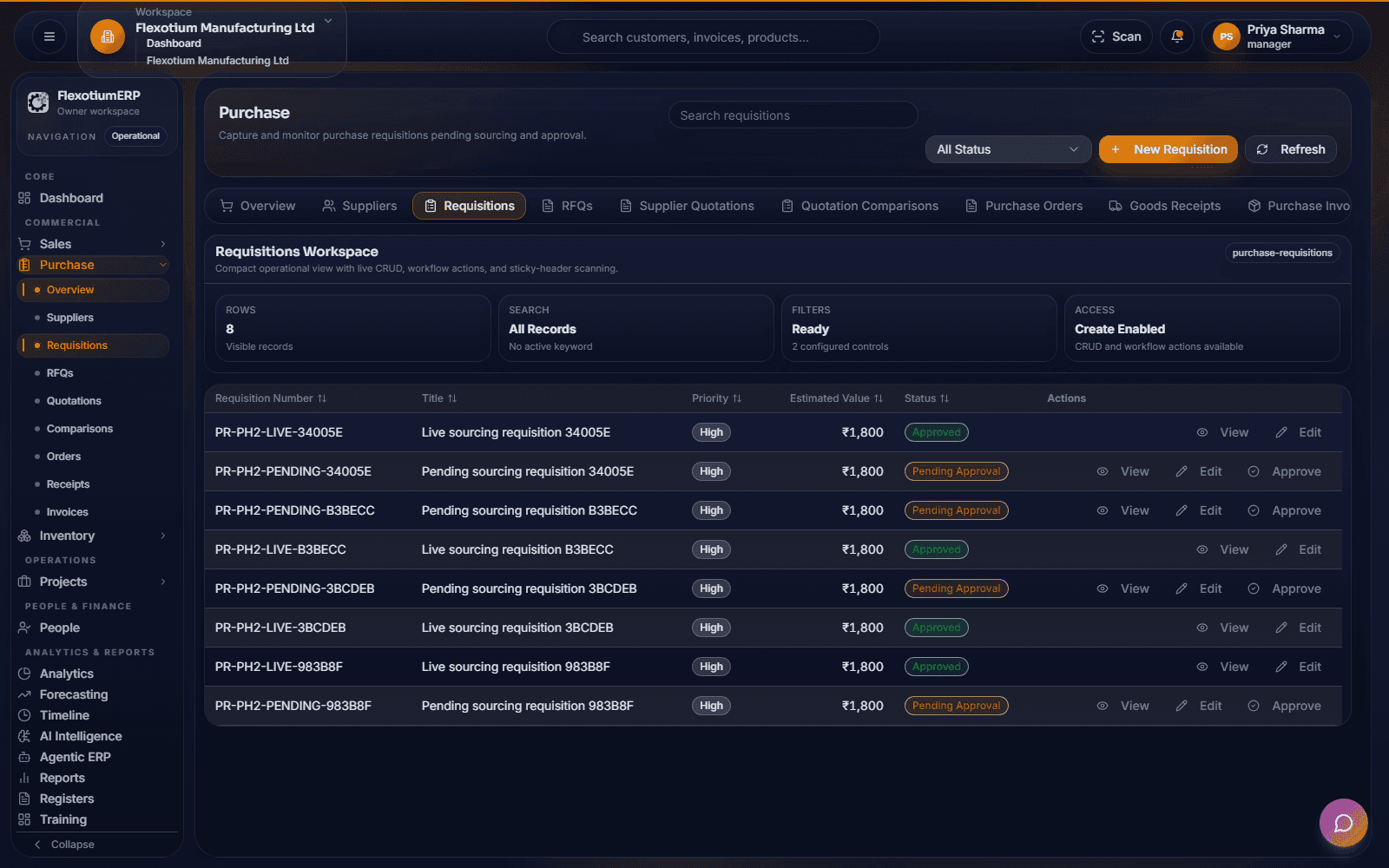Image resolution: width=1389 pixels, height=868 pixels.
Task: Click the Sales cart icon in sidebar
Action: [x=24, y=244]
